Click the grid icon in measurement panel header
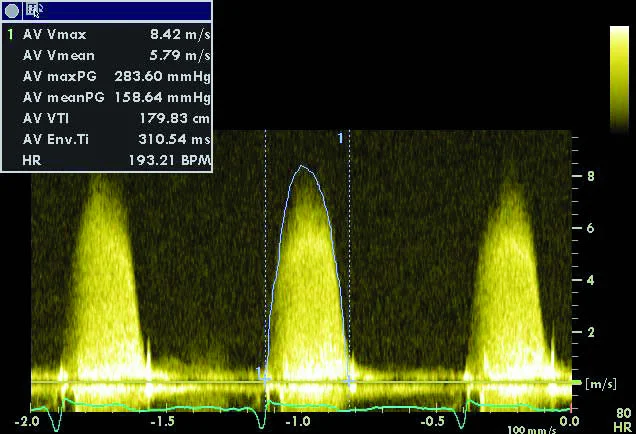This screenshot has height=434, width=636. pos(33,10)
